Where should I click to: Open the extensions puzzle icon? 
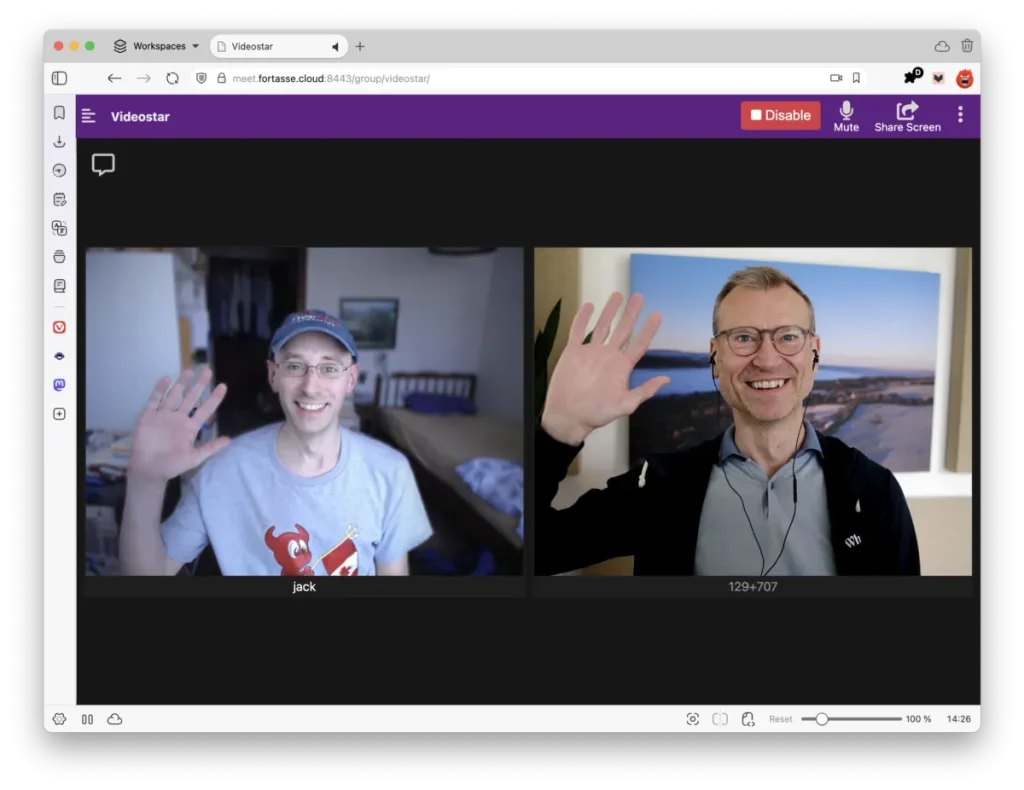pos(911,78)
